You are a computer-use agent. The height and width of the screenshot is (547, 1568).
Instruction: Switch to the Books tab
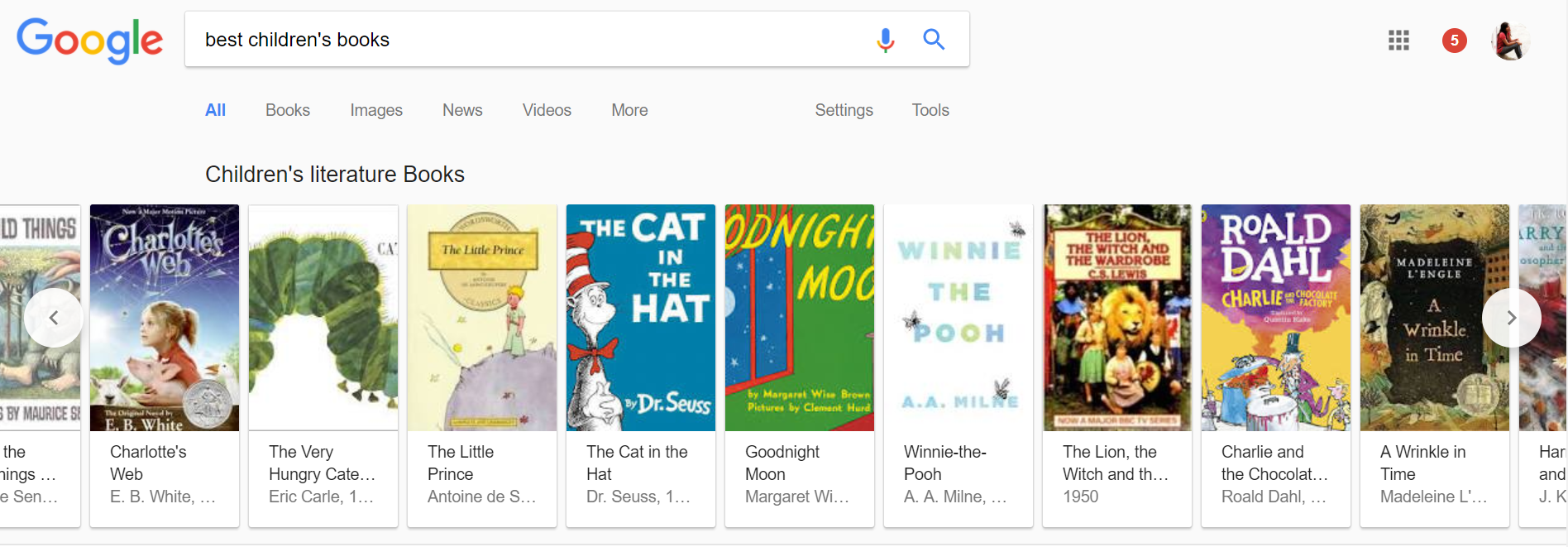tap(288, 110)
